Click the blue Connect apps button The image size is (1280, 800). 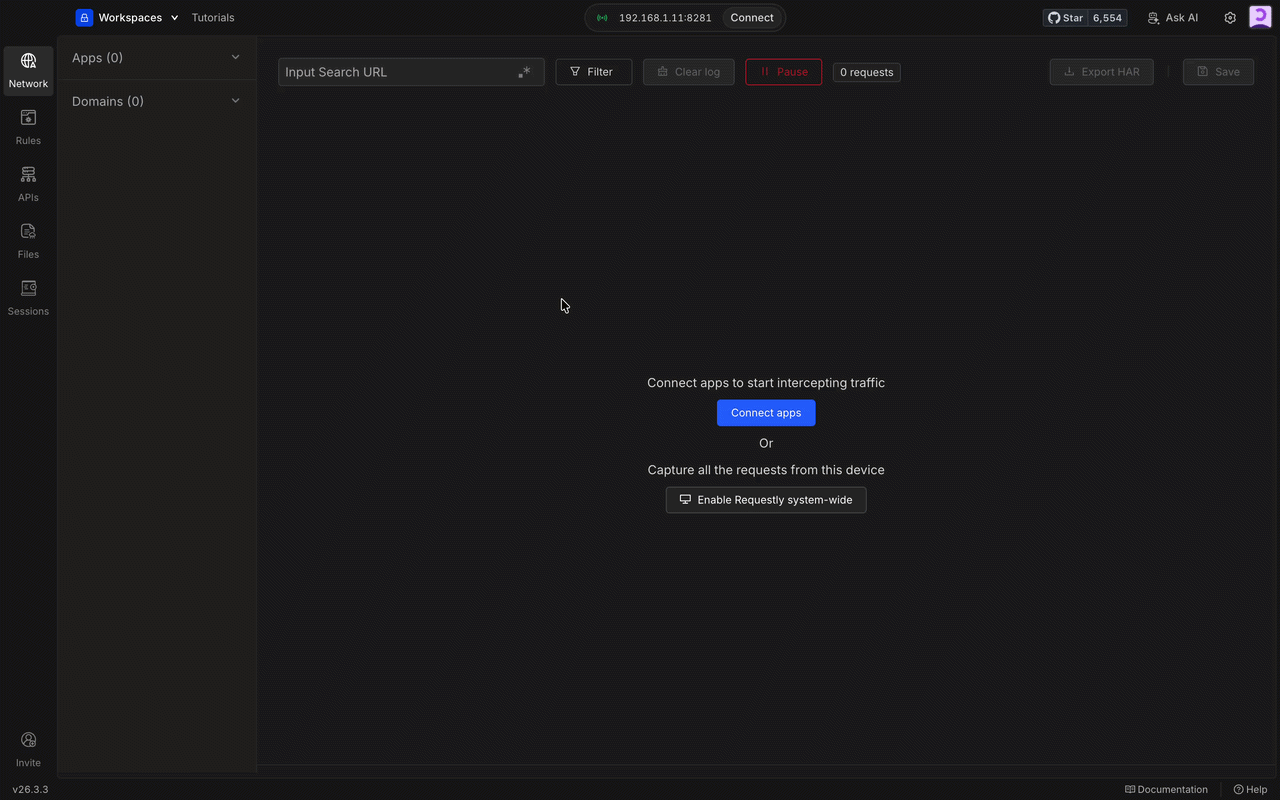(766, 413)
